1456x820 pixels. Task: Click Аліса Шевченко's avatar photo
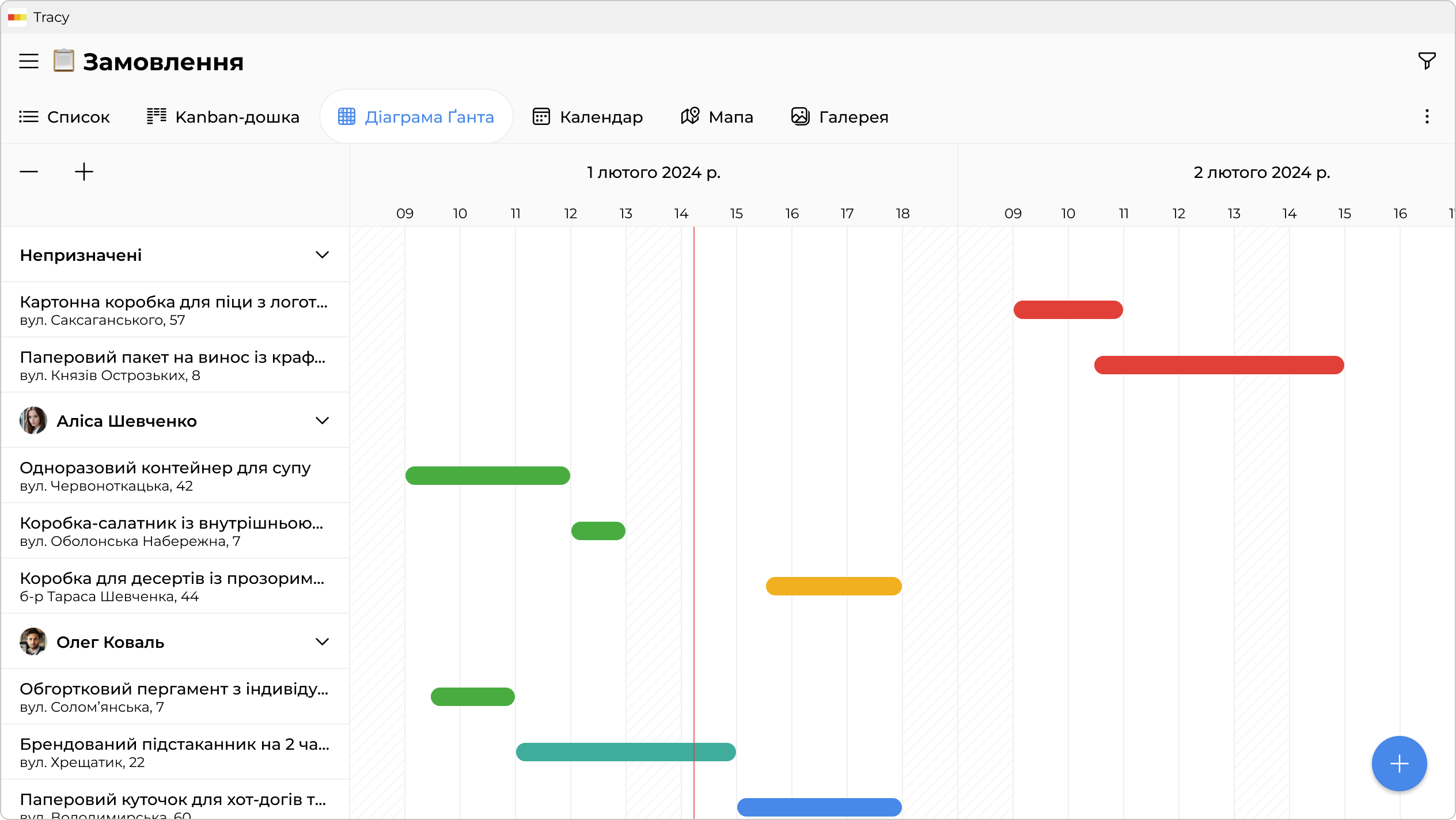pyautogui.click(x=33, y=420)
